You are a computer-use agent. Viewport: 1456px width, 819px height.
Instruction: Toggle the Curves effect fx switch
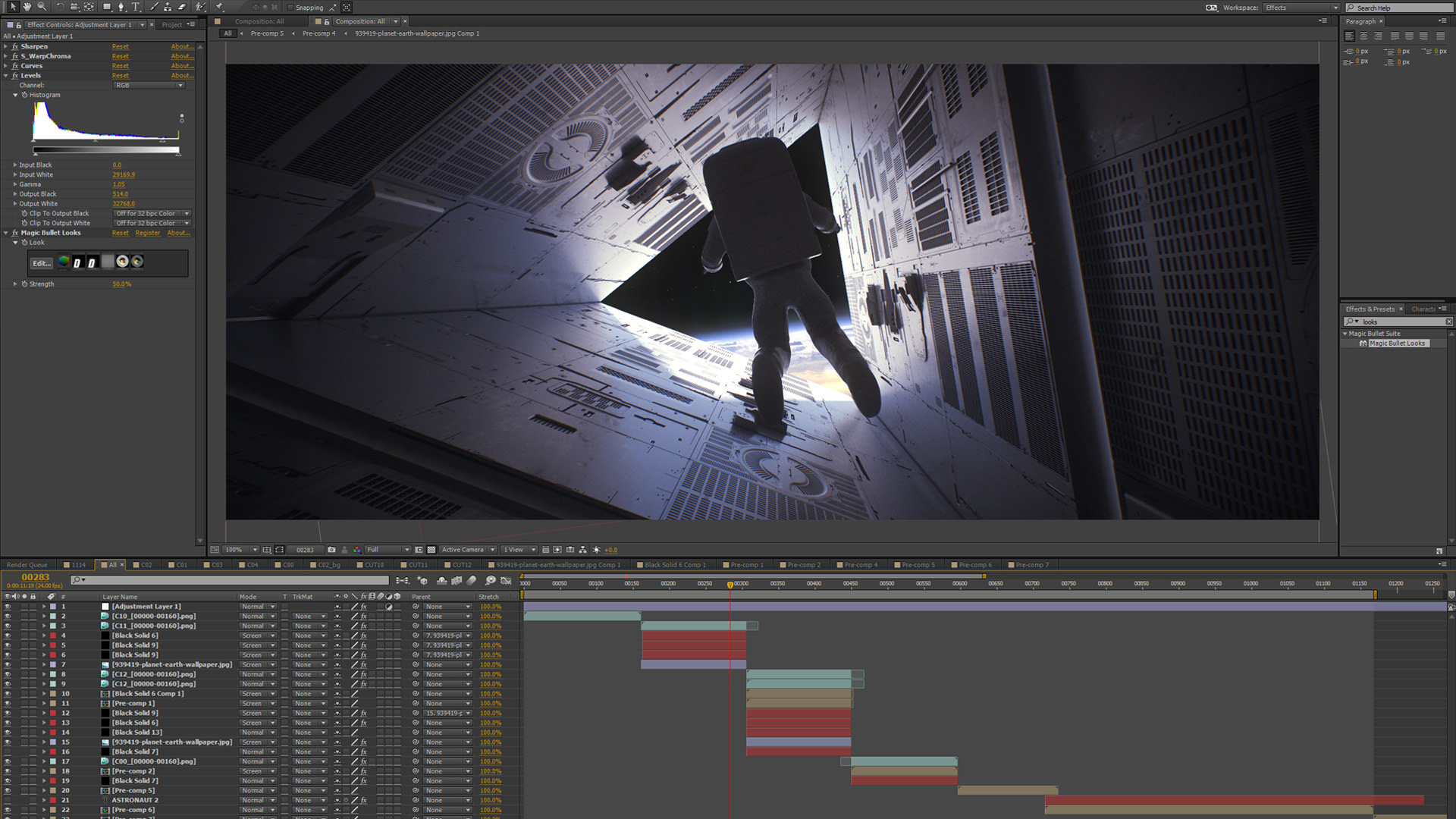15,66
